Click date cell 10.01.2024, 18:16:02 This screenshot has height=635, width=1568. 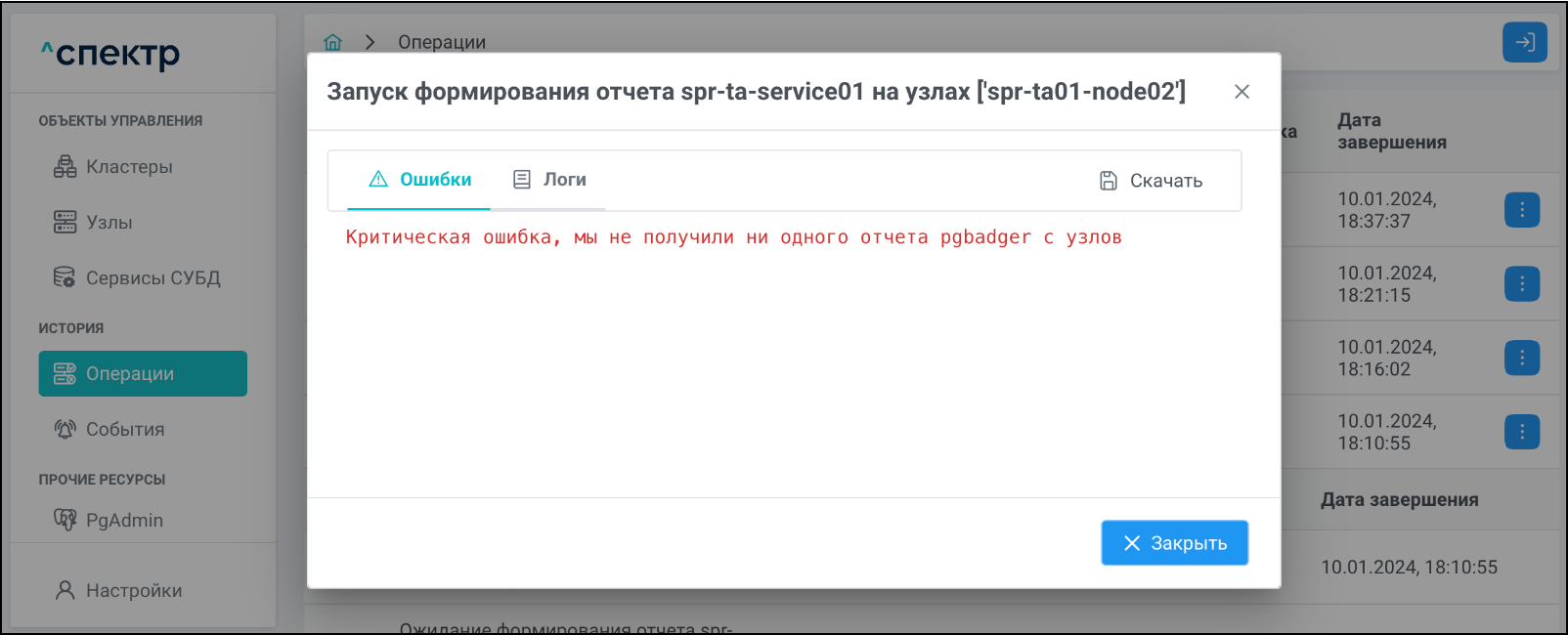(x=1387, y=359)
